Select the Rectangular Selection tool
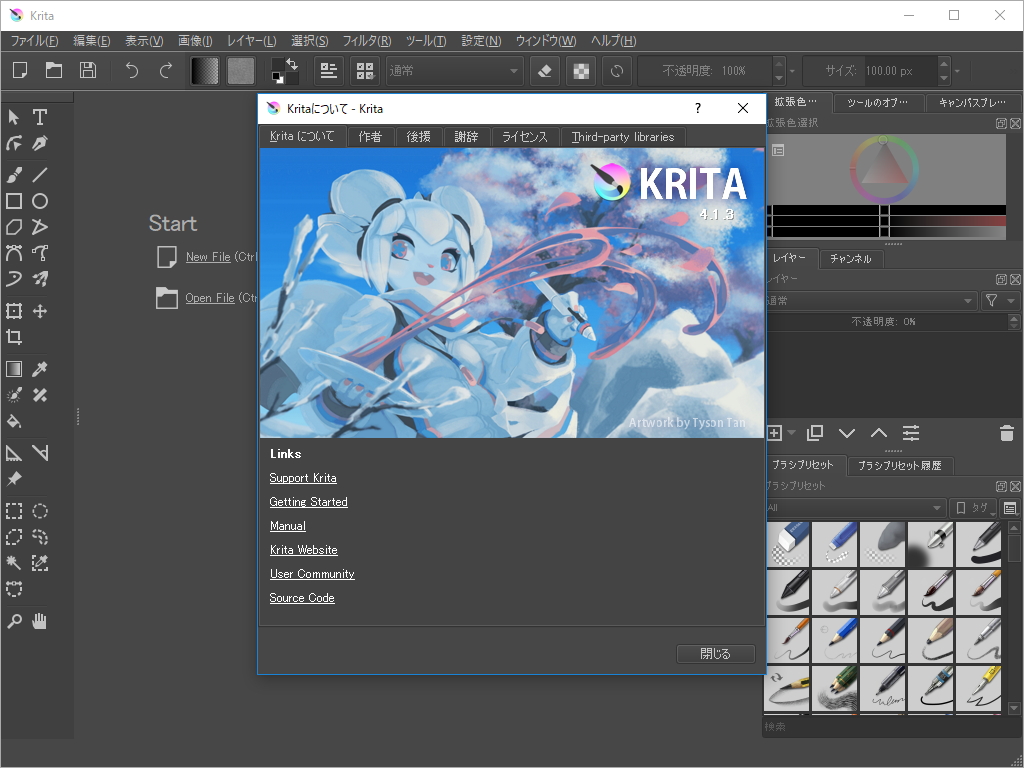 coord(14,511)
